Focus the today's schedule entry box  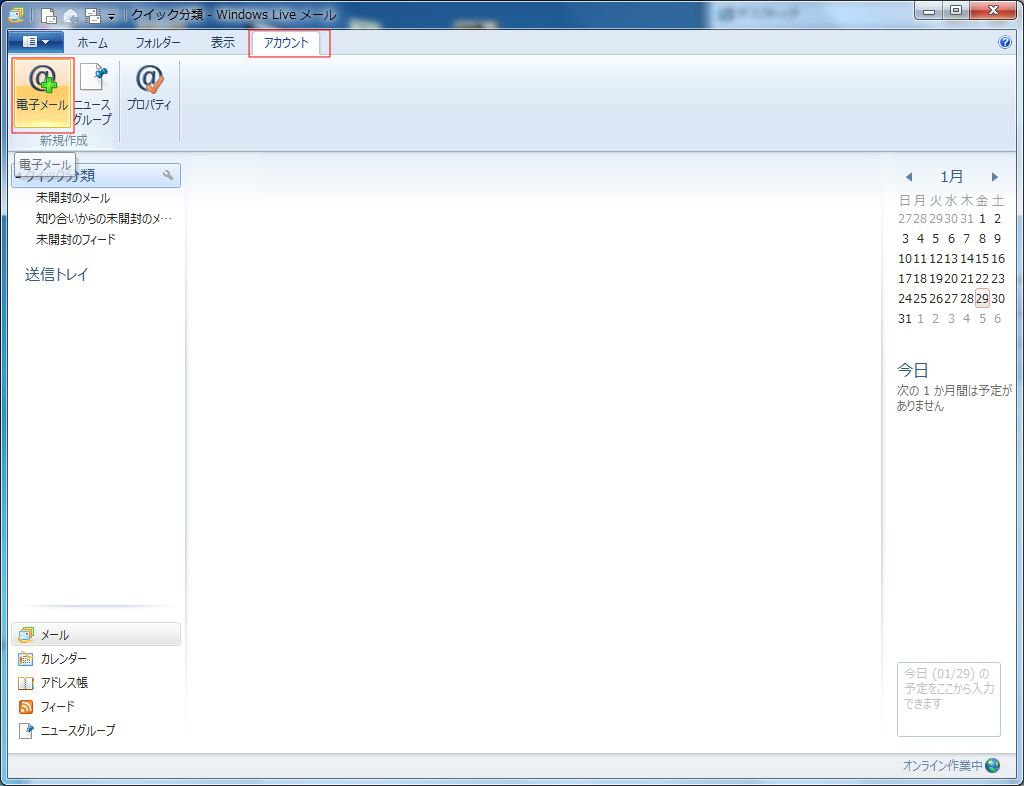(x=948, y=699)
